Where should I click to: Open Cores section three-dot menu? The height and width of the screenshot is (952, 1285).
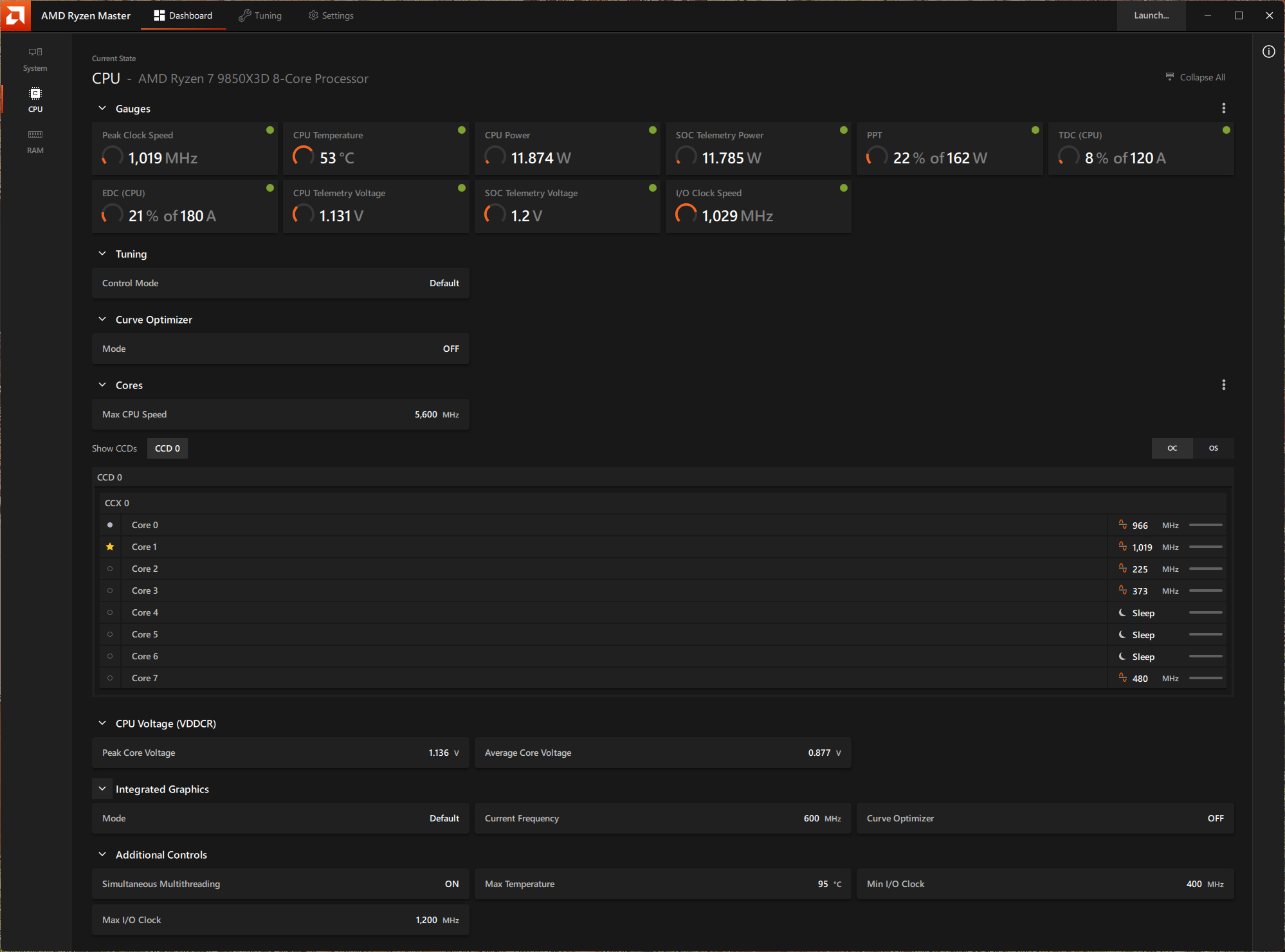pyautogui.click(x=1223, y=385)
